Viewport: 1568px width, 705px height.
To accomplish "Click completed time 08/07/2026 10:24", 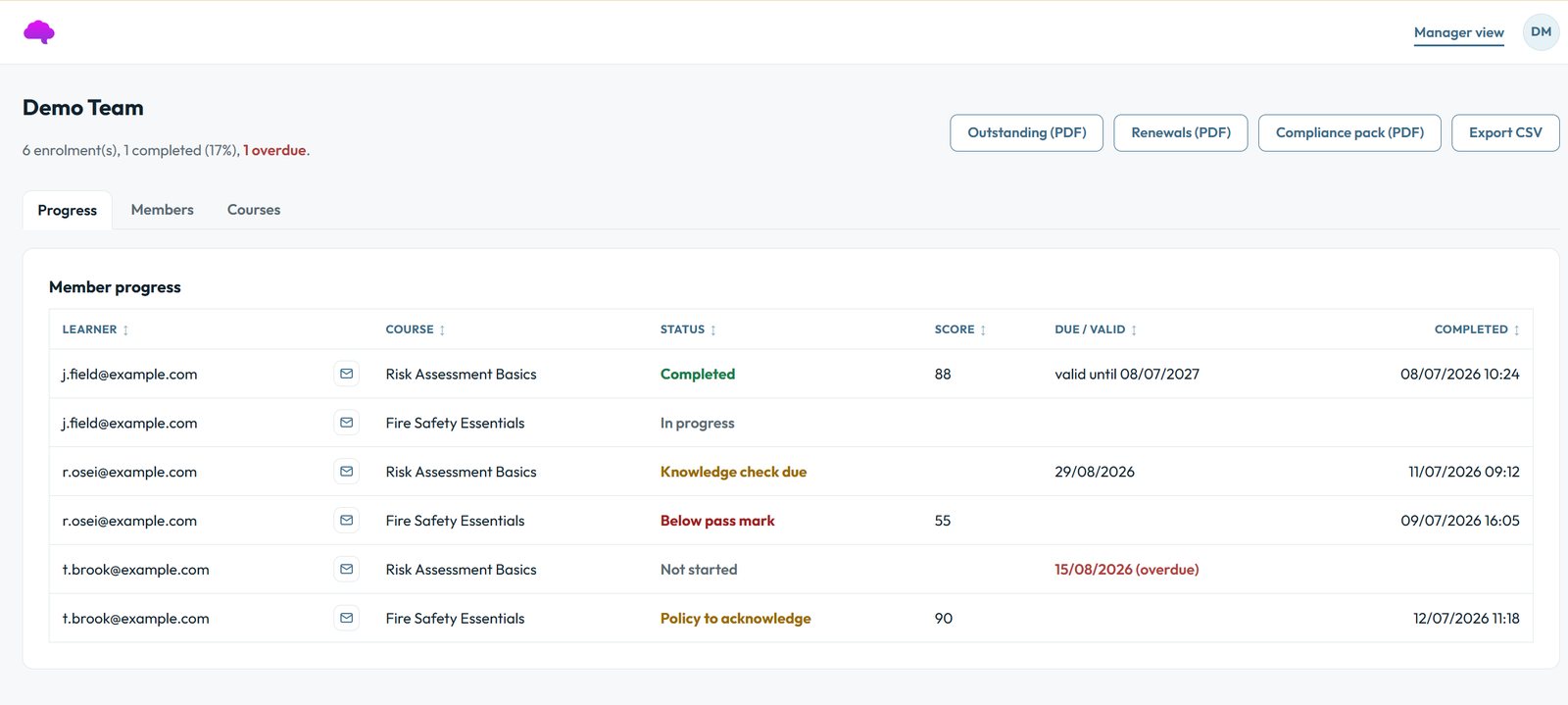I will [x=1460, y=374].
